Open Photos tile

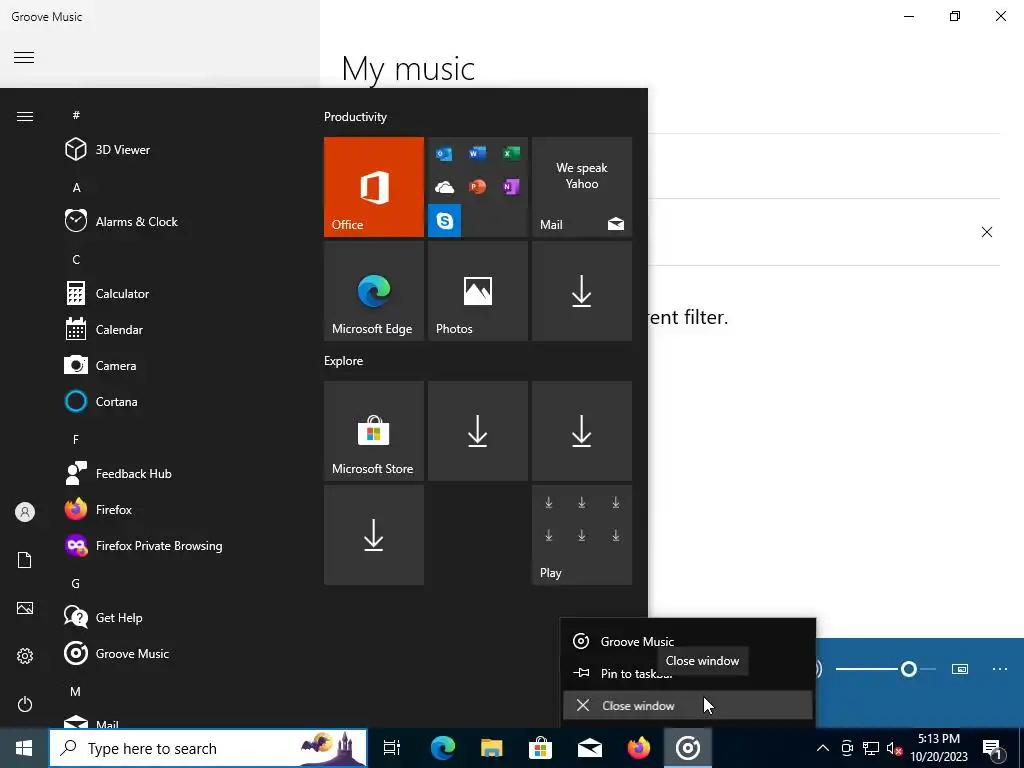[477, 291]
